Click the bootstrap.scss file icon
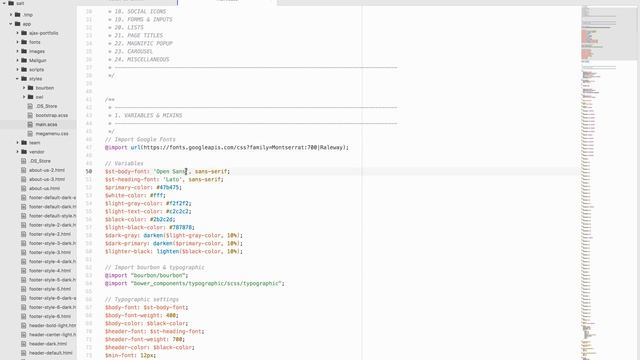This screenshot has width=640, height=360. coord(30,115)
